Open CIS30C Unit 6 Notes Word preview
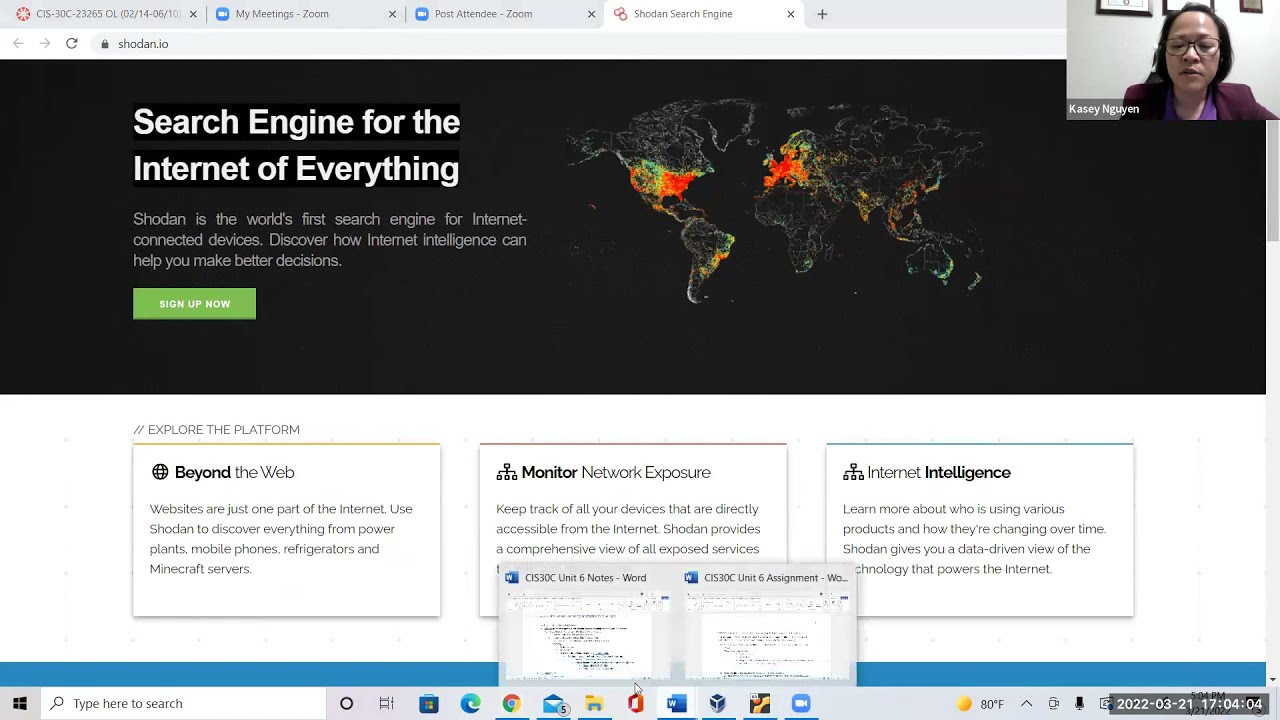The width and height of the screenshot is (1280, 720). [x=586, y=625]
